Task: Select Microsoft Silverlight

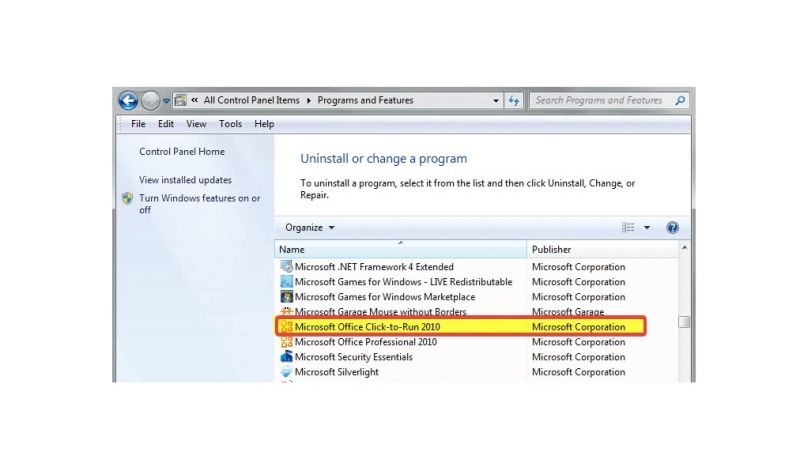Action: click(337, 372)
